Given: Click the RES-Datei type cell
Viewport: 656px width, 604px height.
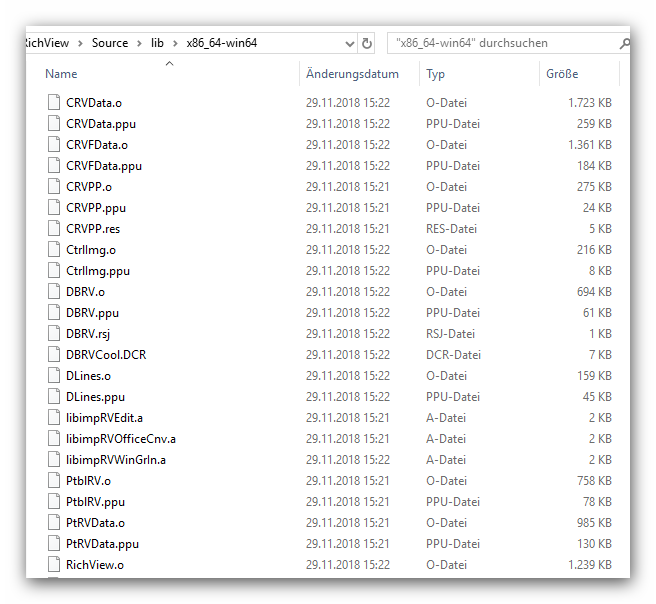Looking at the screenshot, I should pyautogui.click(x=451, y=229).
